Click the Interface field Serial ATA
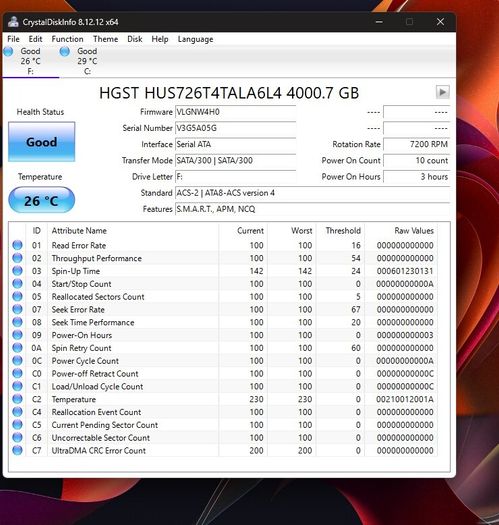This screenshot has width=499, height=525. pos(235,144)
